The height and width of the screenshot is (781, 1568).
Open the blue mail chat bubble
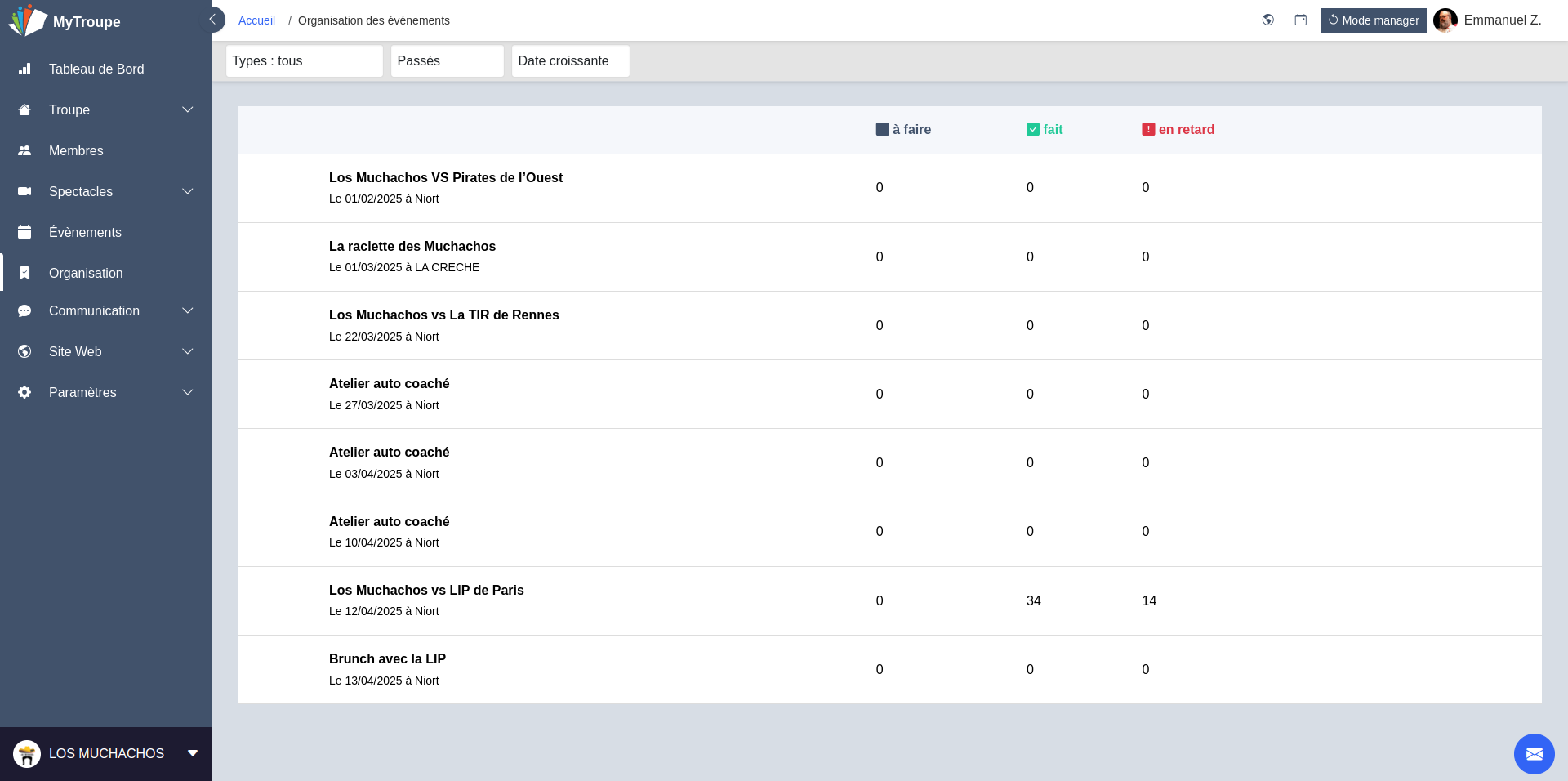(x=1534, y=753)
